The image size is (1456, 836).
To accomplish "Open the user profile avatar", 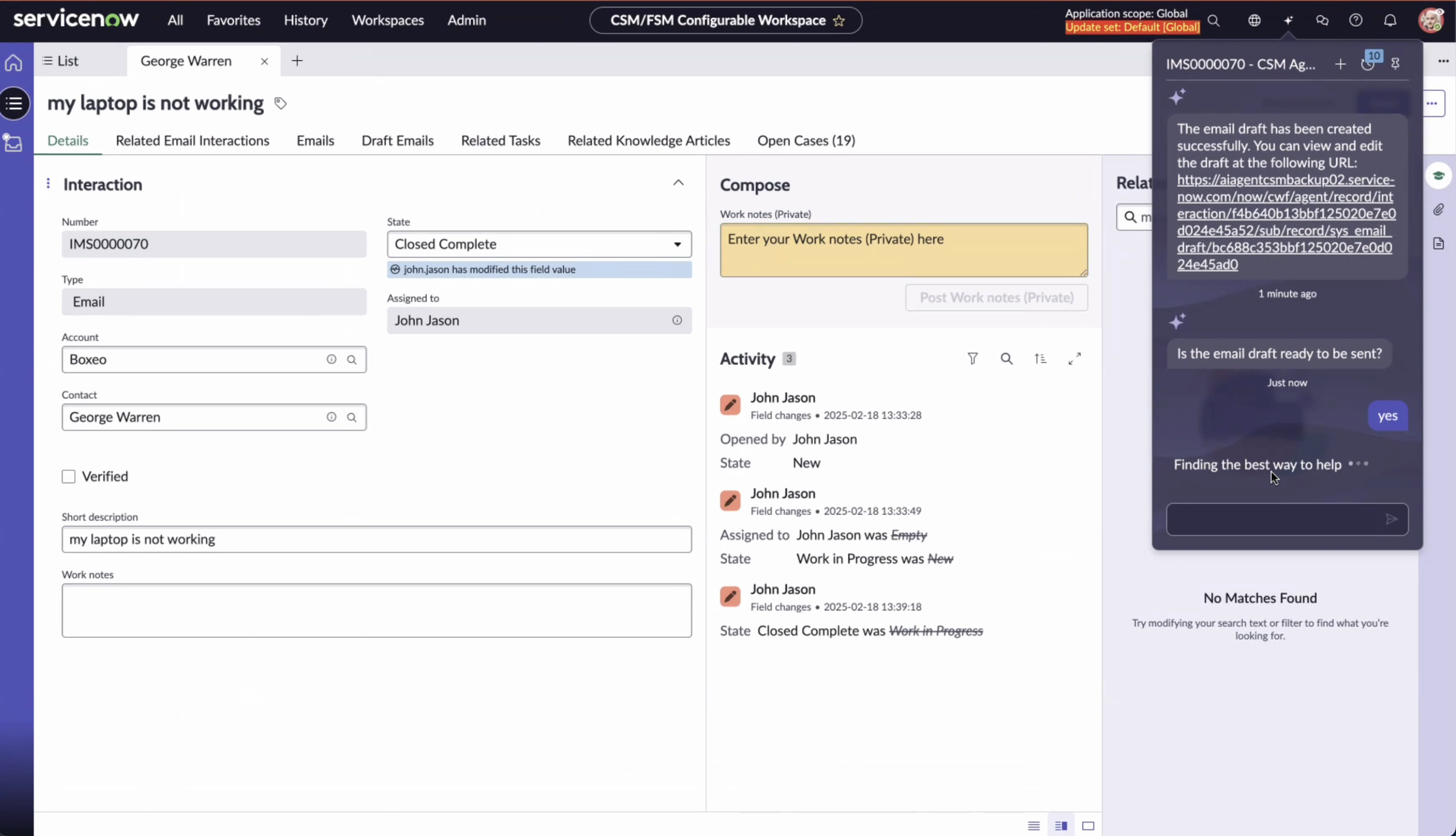I will pyautogui.click(x=1430, y=21).
